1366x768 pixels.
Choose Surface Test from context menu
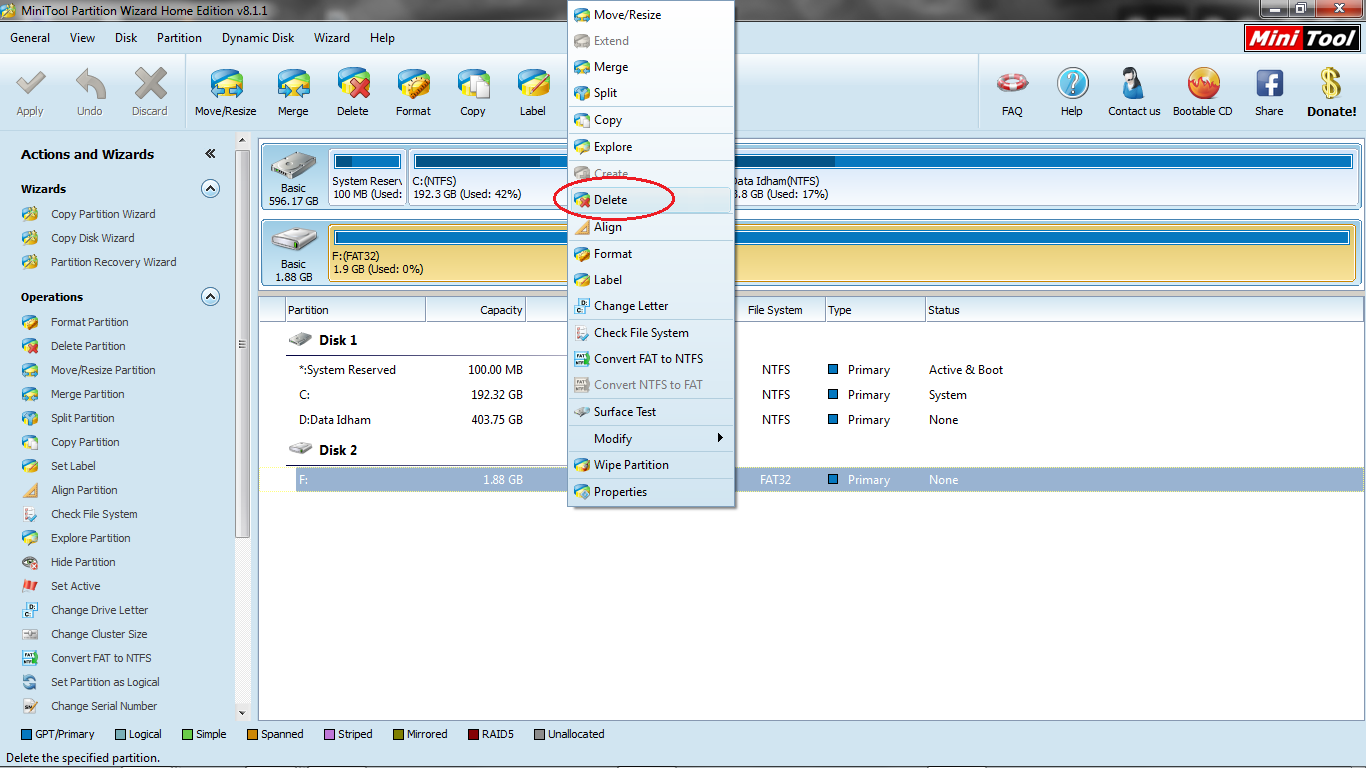tap(651, 412)
